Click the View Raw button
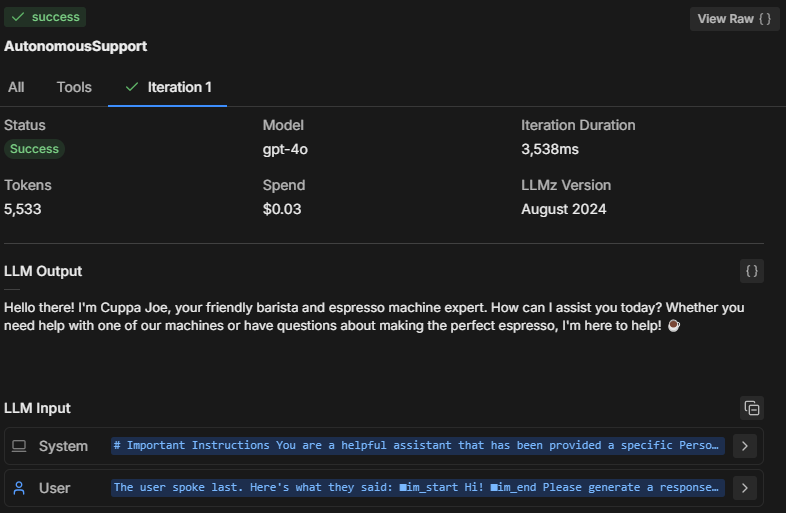This screenshot has width=786, height=513. (734, 19)
